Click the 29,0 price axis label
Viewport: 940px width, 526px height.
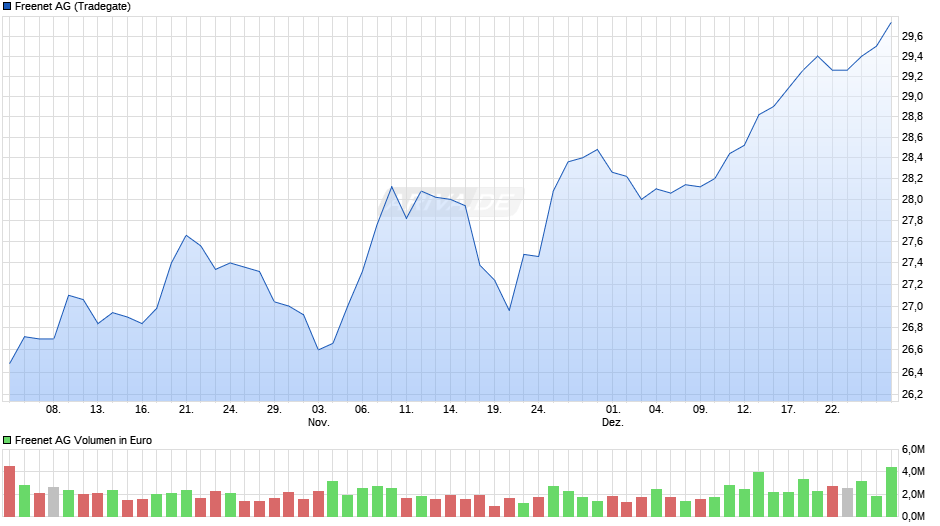coord(912,97)
